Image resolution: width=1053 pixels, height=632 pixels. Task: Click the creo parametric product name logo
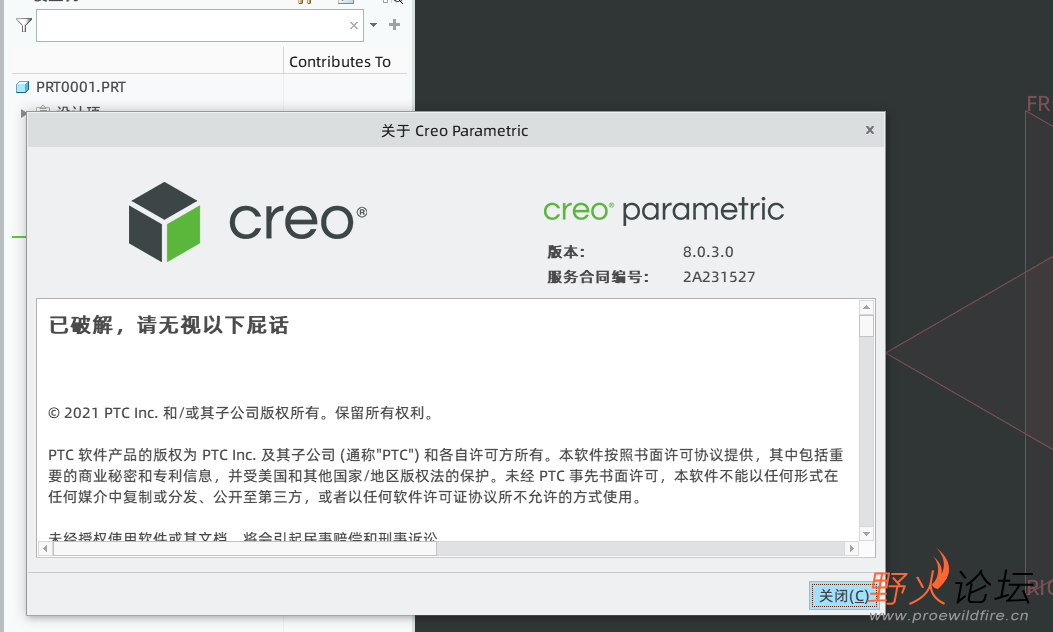663,211
